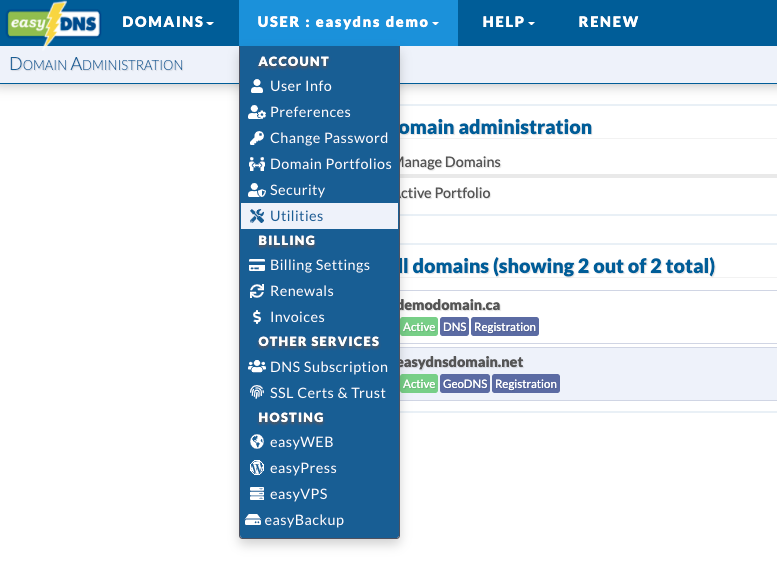Select Renewals under Billing

pyautogui.click(x=319, y=291)
